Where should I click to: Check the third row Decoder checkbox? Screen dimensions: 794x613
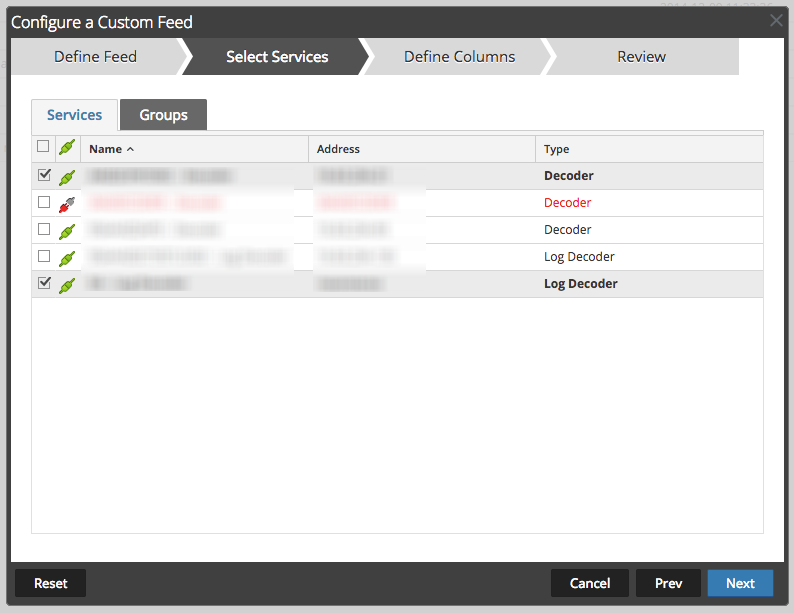point(43,229)
